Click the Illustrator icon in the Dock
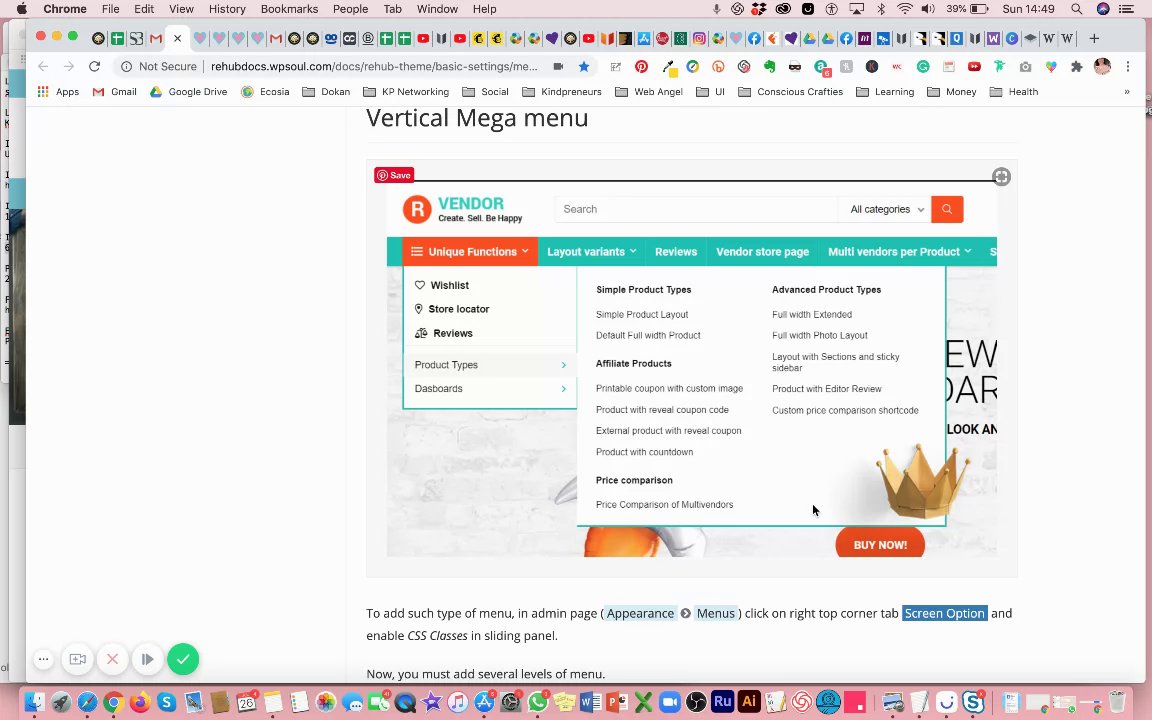This screenshot has height=720, width=1152. pyautogui.click(x=749, y=702)
